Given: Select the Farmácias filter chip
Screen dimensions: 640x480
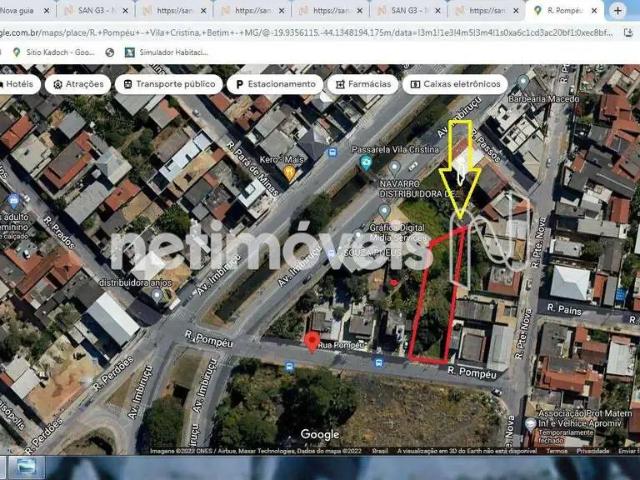Looking at the screenshot, I should pyautogui.click(x=362, y=84).
